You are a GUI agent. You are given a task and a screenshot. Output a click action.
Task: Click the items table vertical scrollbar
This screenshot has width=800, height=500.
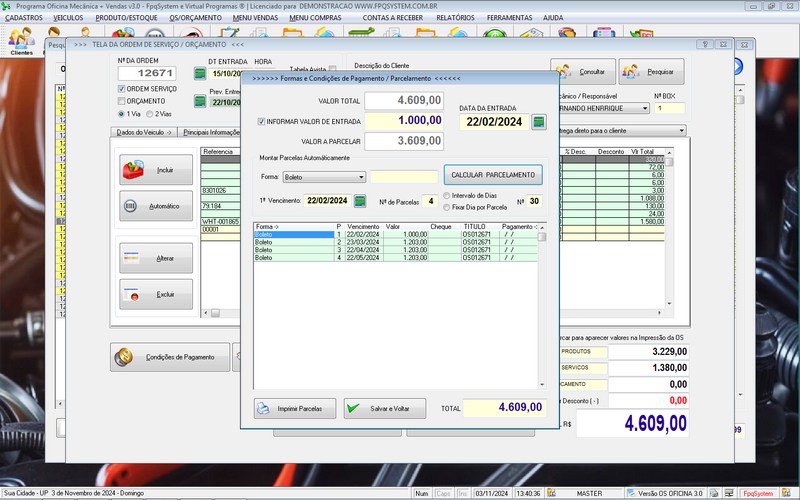pyautogui.click(x=669, y=228)
